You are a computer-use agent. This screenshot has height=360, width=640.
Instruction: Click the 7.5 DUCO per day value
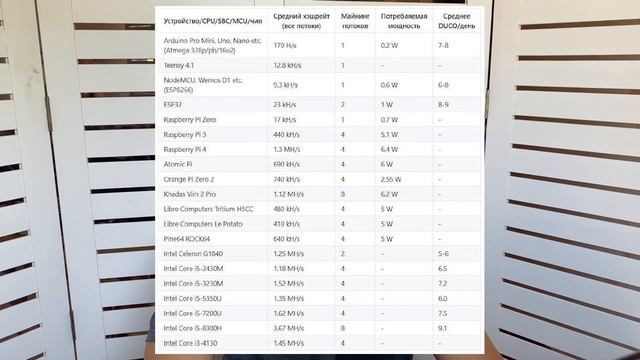pyautogui.click(x=442, y=313)
